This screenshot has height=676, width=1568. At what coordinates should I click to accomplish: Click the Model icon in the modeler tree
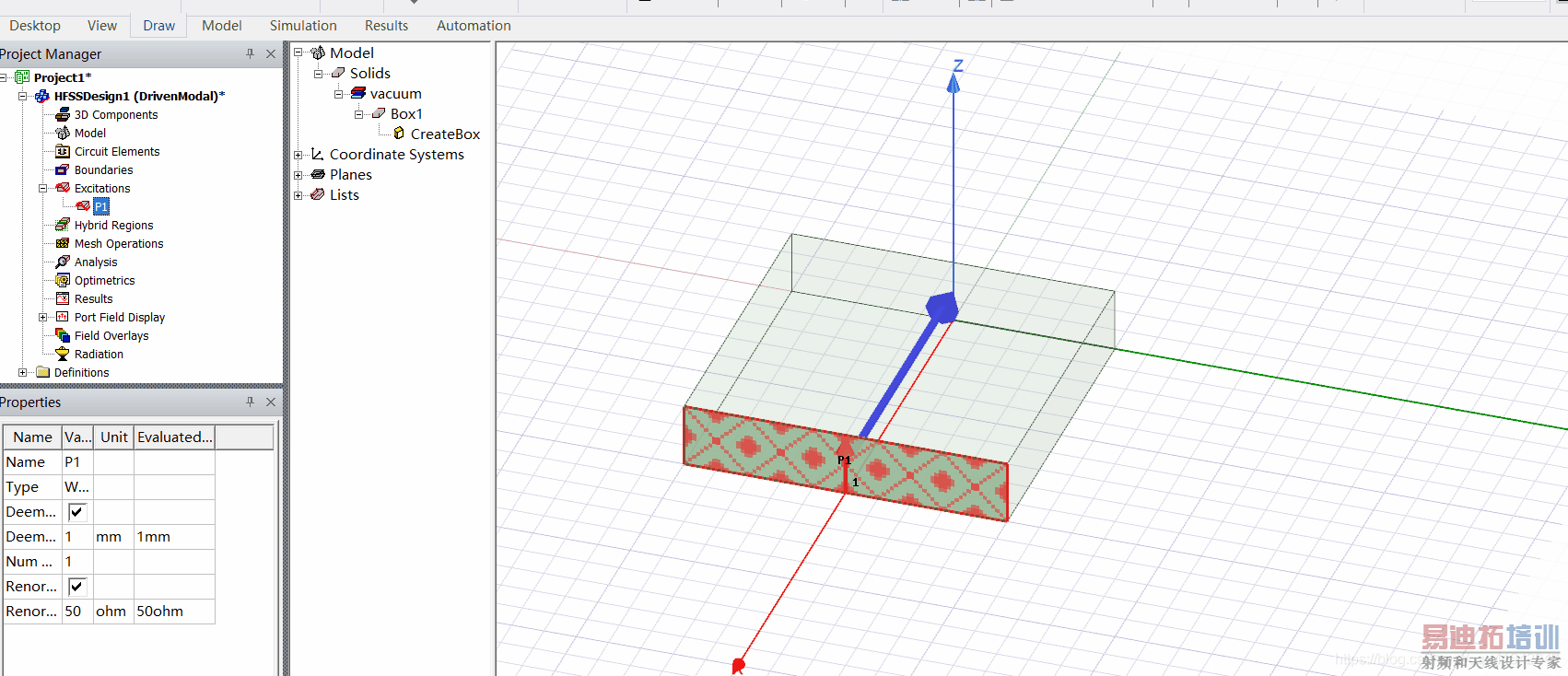point(318,52)
